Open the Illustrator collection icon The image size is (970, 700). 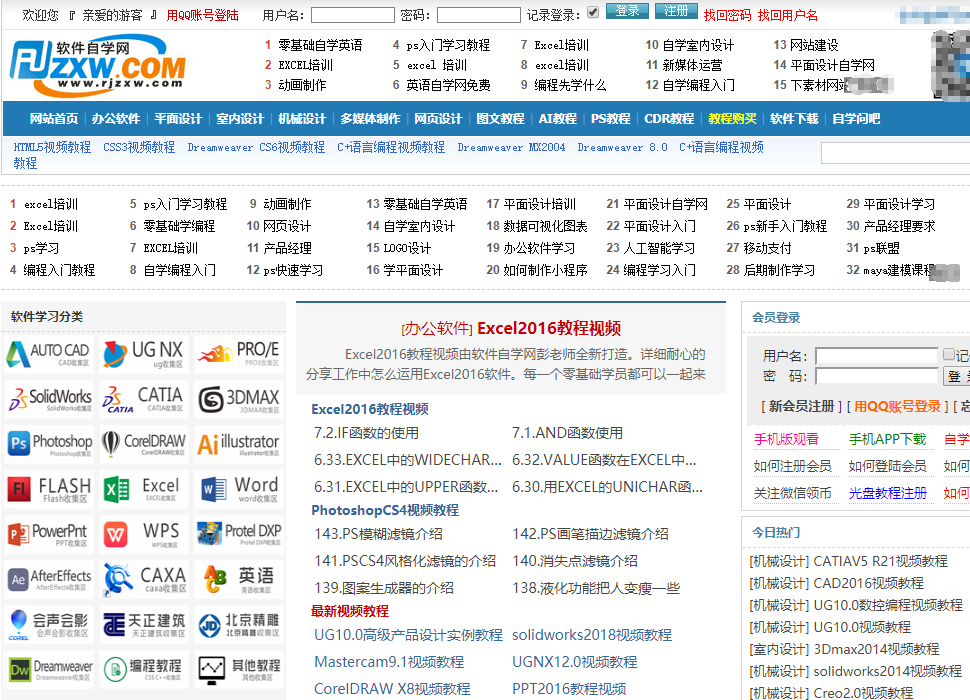[238, 444]
